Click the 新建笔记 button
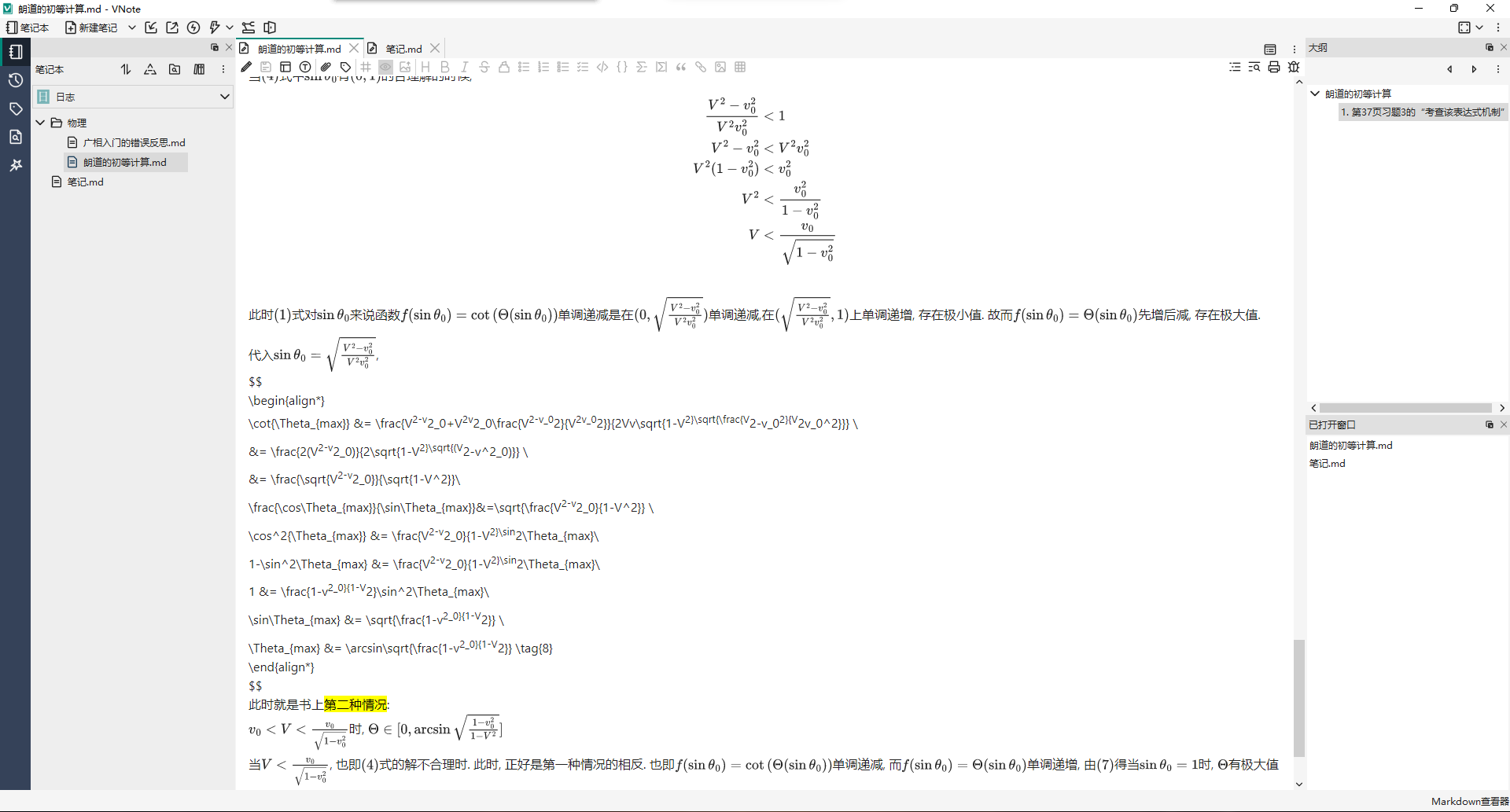 tap(91, 28)
